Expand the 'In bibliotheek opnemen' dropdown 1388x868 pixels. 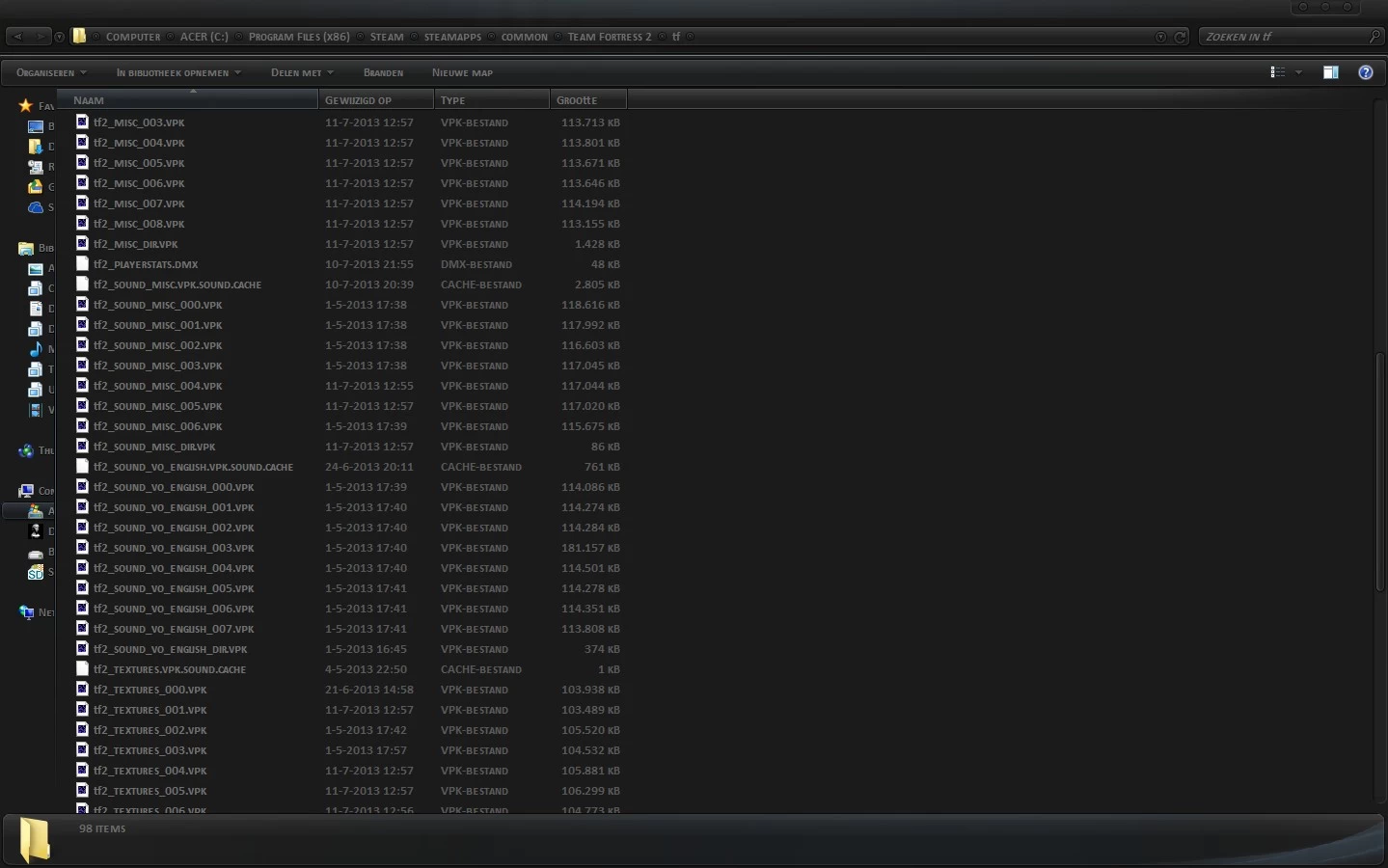pyautogui.click(x=178, y=72)
